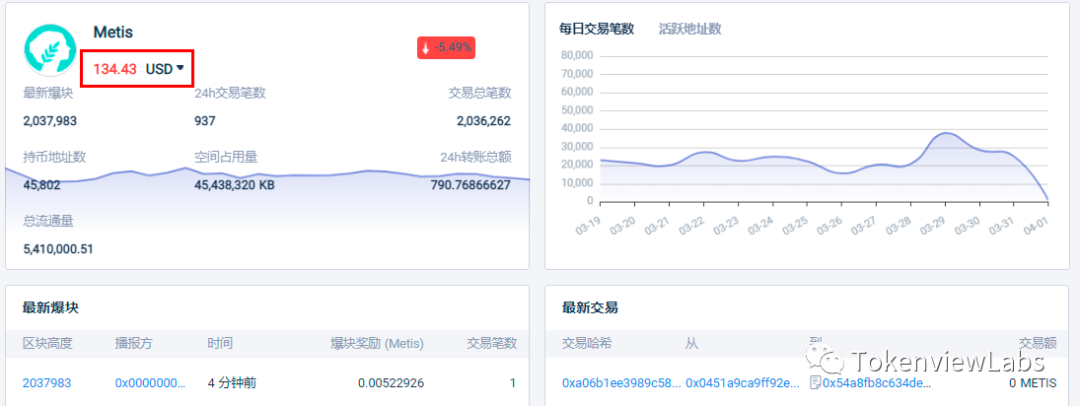
Task: Click the 134.43 price value
Action: point(115,69)
